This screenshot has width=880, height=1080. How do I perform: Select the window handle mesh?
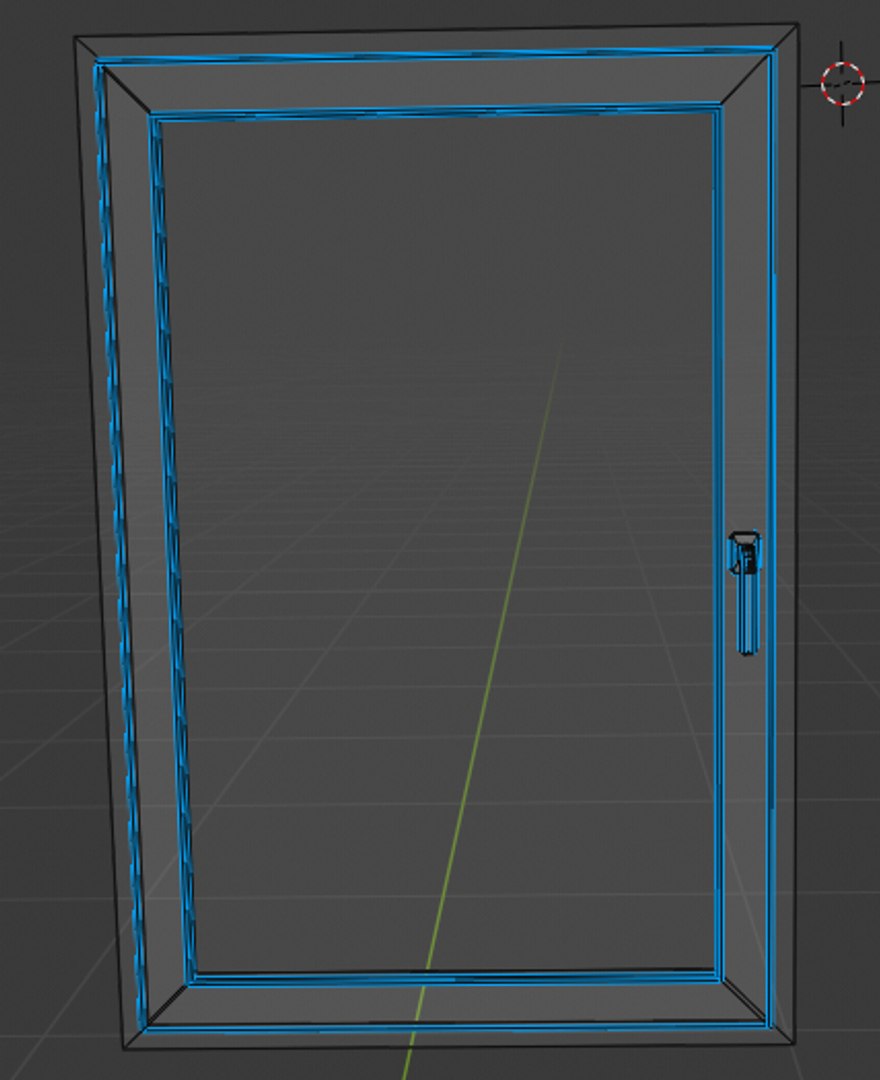point(746,593)
